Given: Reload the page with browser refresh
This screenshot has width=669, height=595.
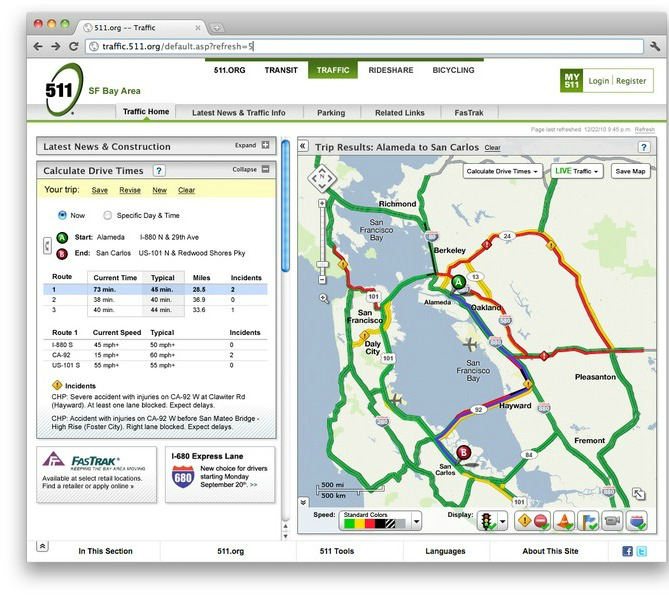Looking at the screenshot, I should 73,46.
